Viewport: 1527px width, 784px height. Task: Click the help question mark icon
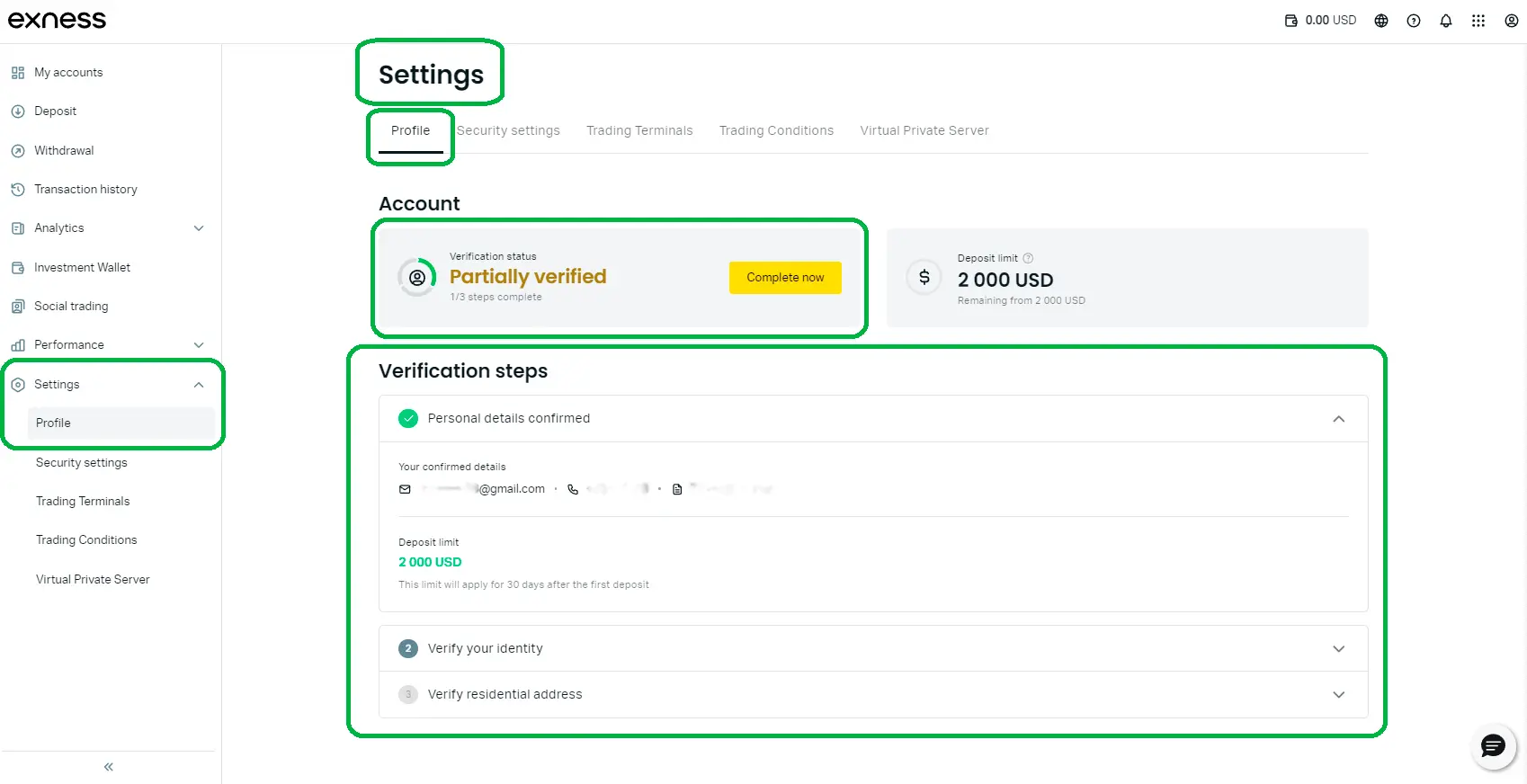point(1414,21)
